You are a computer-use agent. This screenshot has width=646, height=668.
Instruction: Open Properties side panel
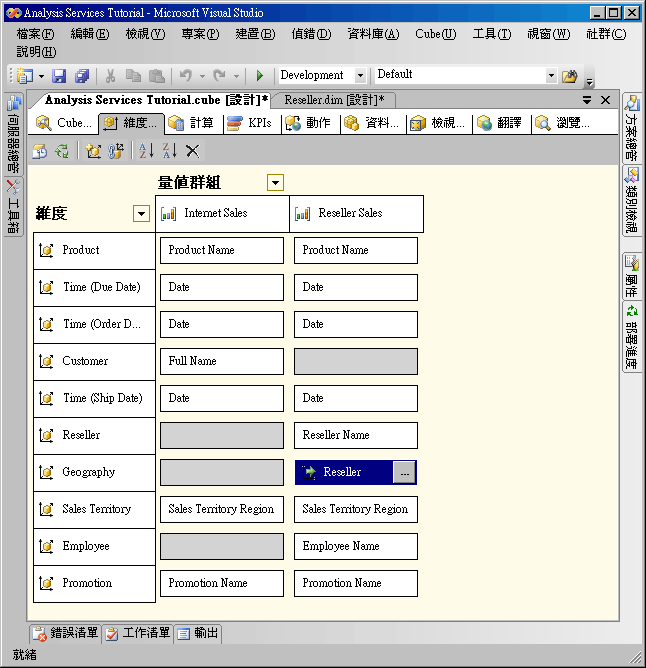[632, 276]
